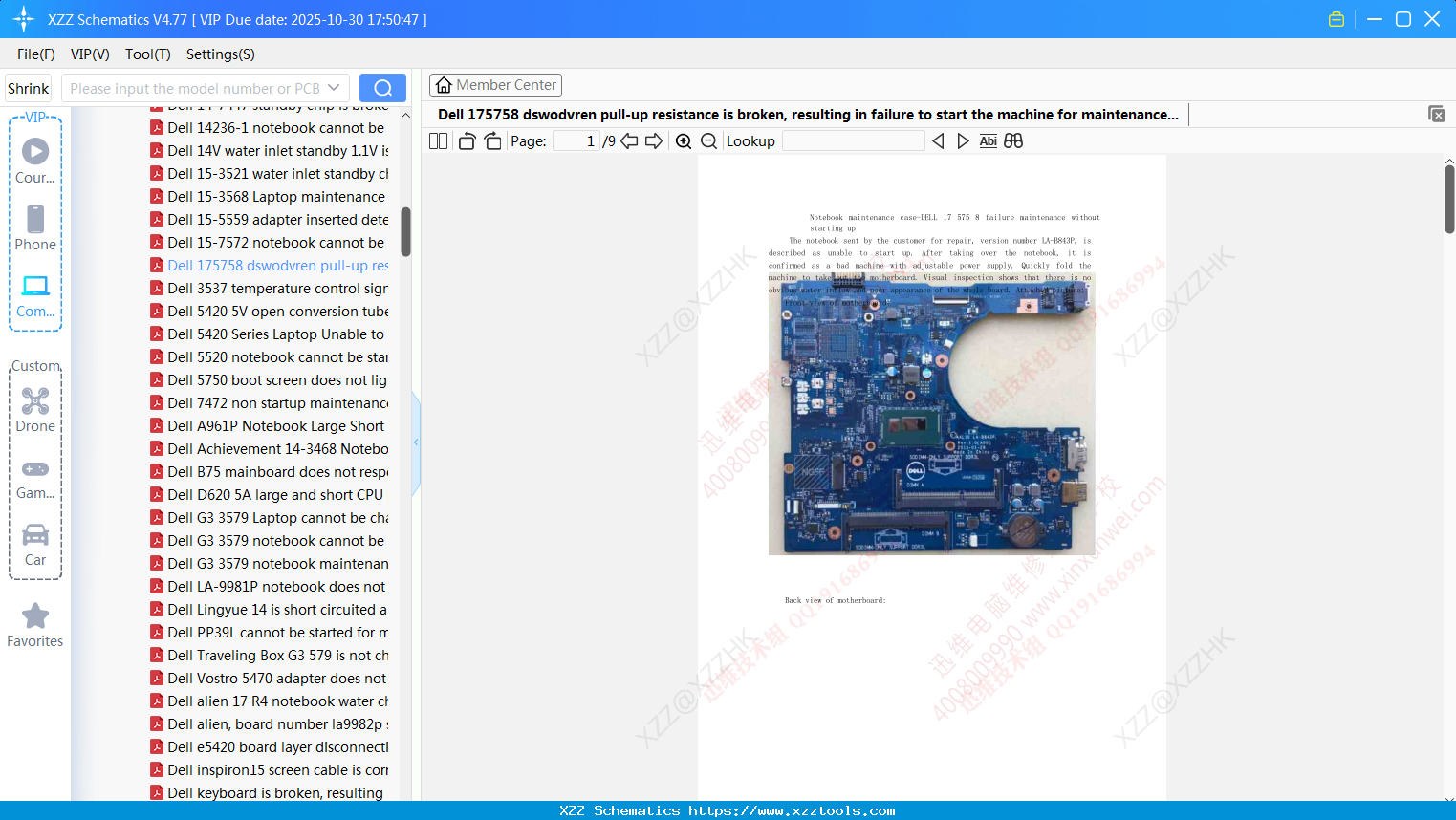Click the motherboard photo in the document

(x=931, y=413)
